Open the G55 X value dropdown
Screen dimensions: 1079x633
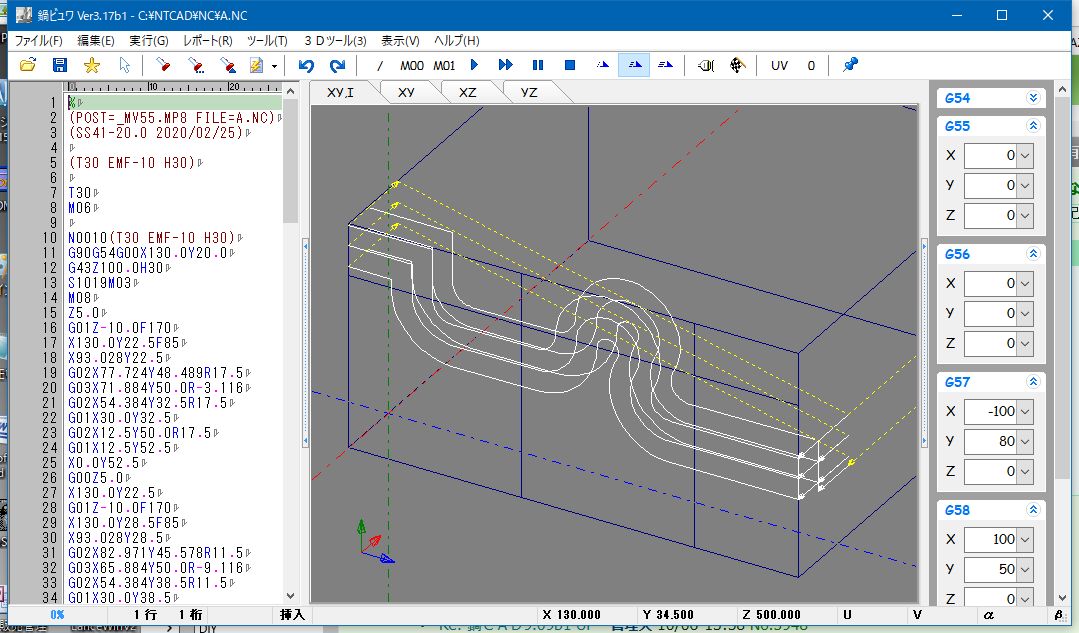[1025, 155]
